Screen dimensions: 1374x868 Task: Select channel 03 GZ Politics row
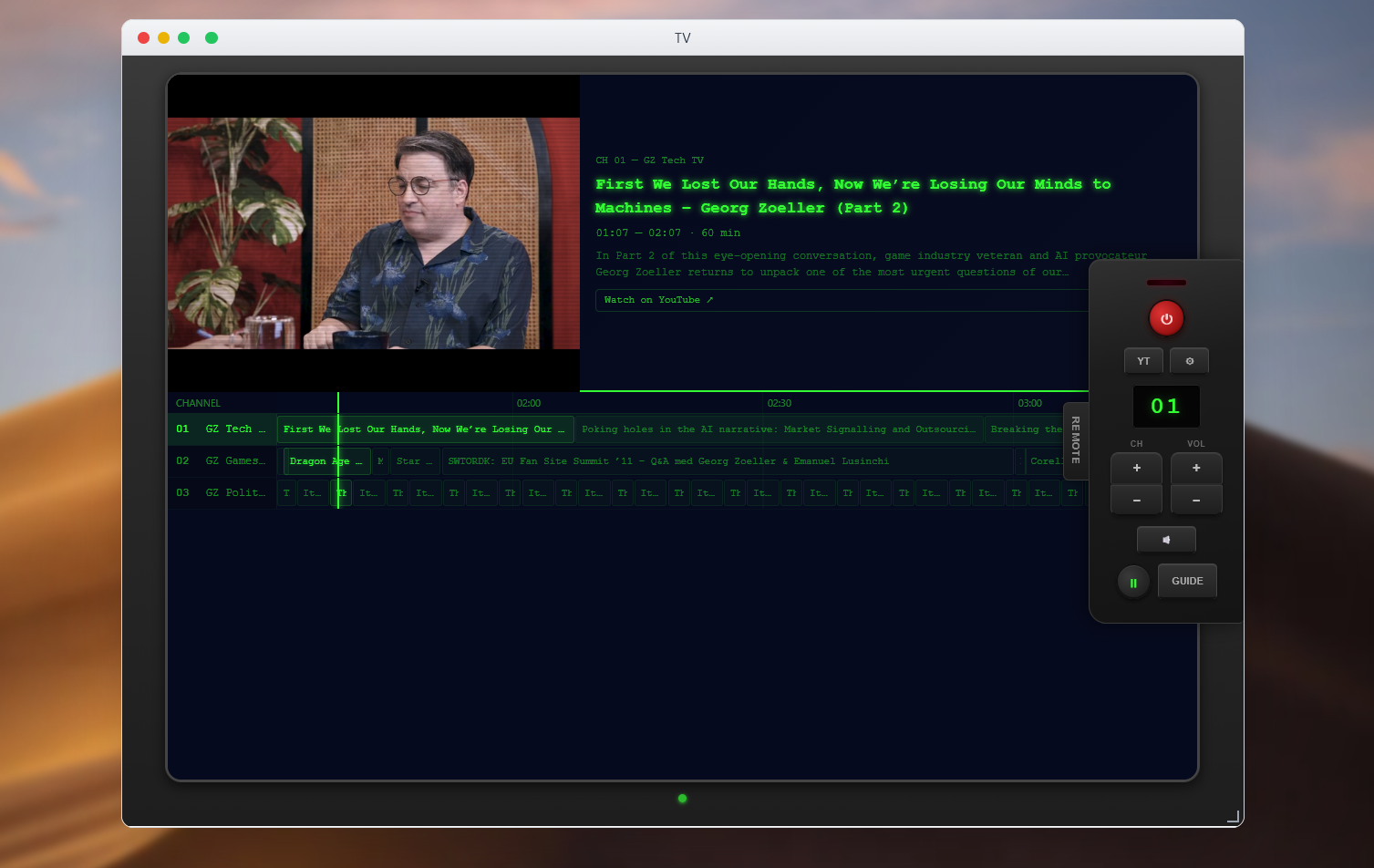coord(222,493)
